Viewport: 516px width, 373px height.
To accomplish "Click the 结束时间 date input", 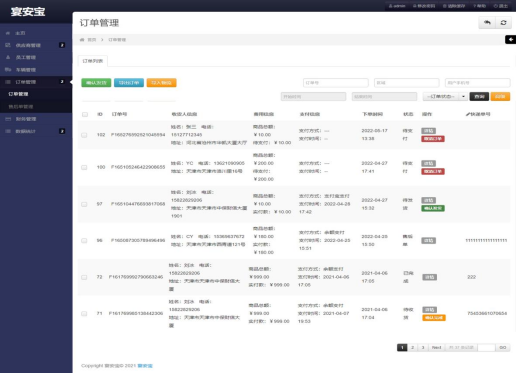I will 384,96.
